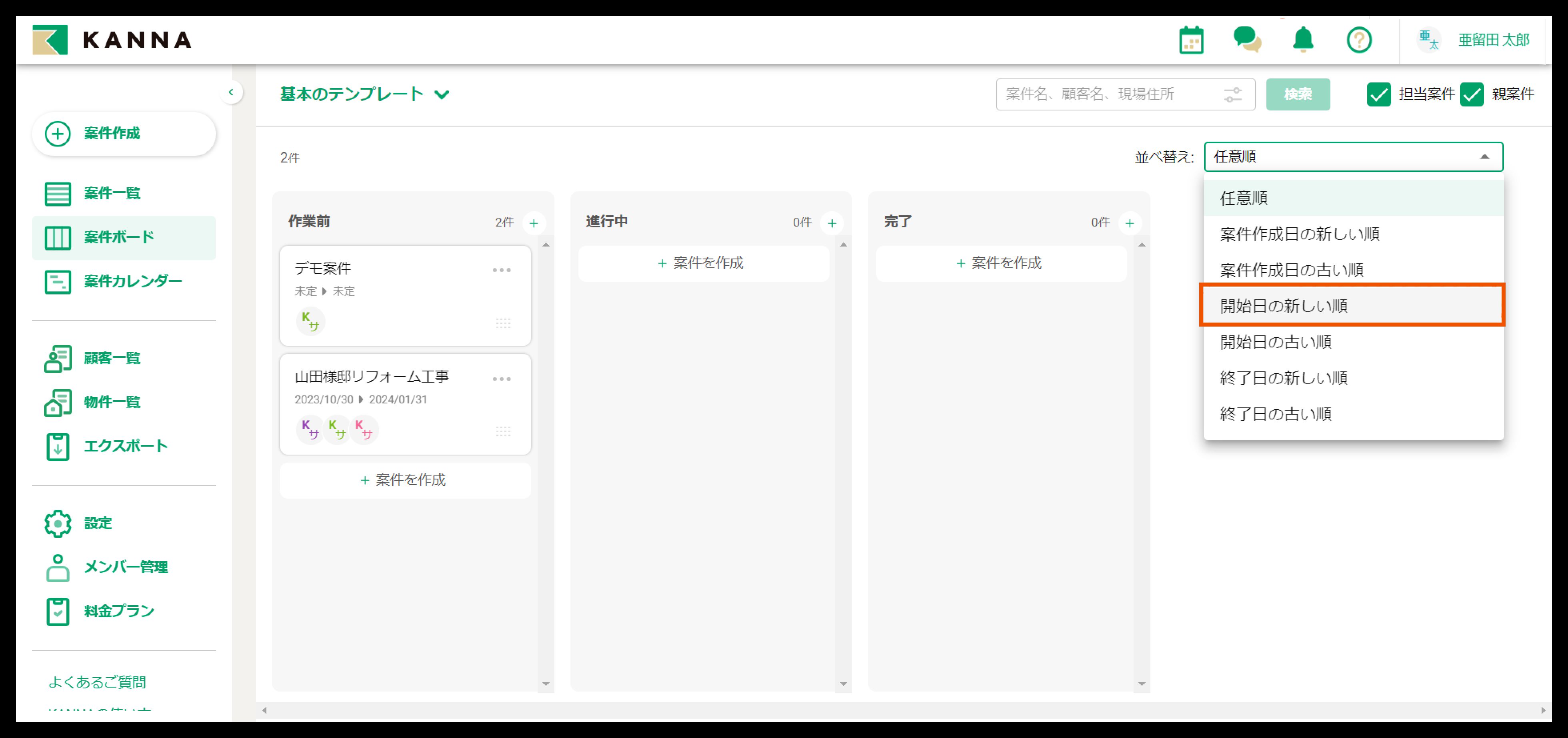Choose 終了日の古い順 sort option
The height and width of the screenshot is (738, 1568).
[x=1276, y=413]
